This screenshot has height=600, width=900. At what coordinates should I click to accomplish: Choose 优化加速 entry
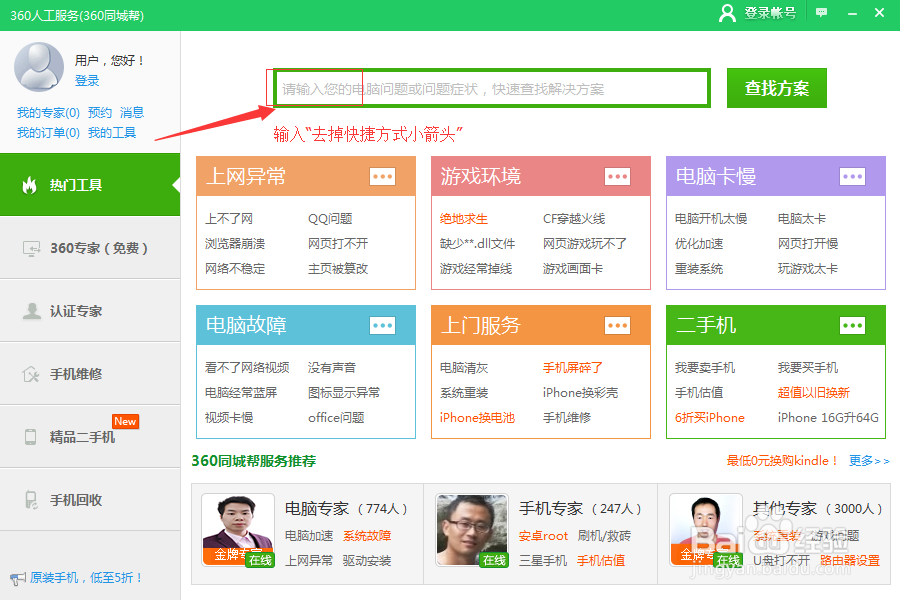[x=699, y=243]
